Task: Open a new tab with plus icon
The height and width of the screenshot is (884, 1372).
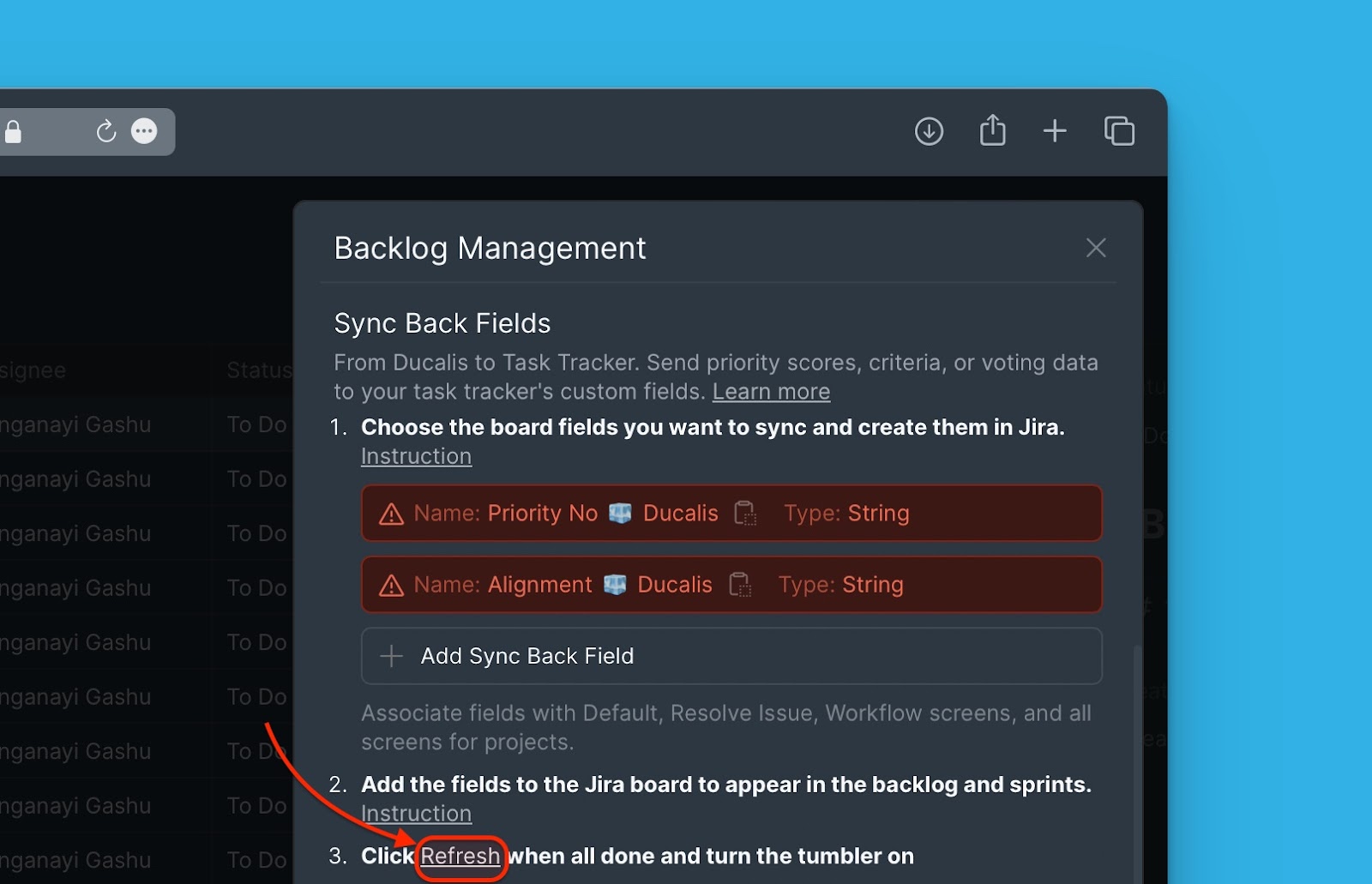Action: pyautogui.click(x=1055, y=130)
